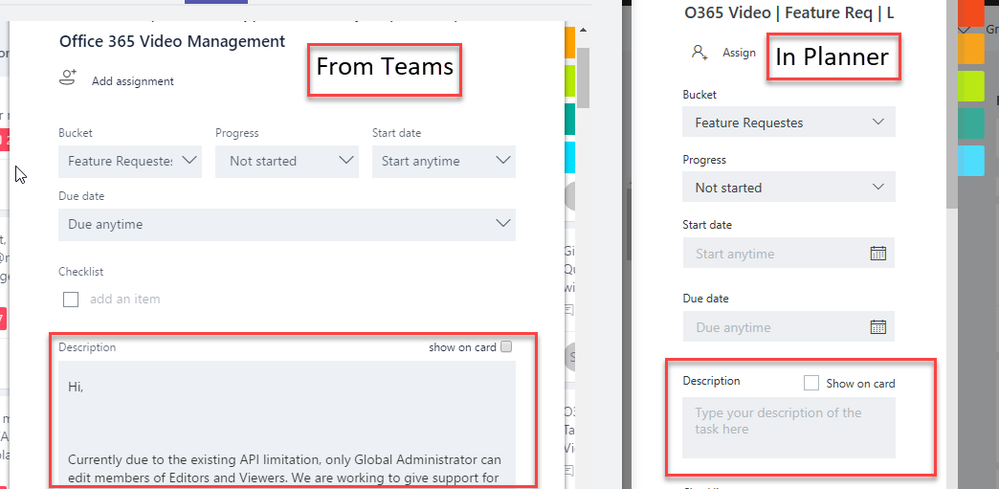Select the orange label color in Teams task
This screenshot has height=489, width=999.
click(570, 43)
